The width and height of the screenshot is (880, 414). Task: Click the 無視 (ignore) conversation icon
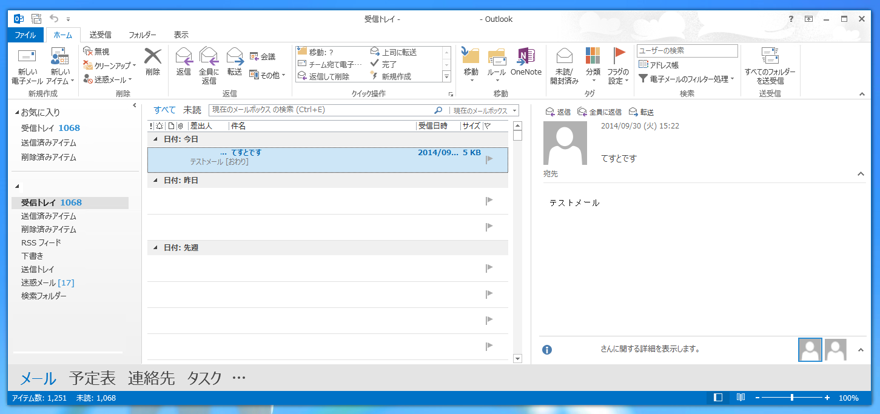coord(96,51)
